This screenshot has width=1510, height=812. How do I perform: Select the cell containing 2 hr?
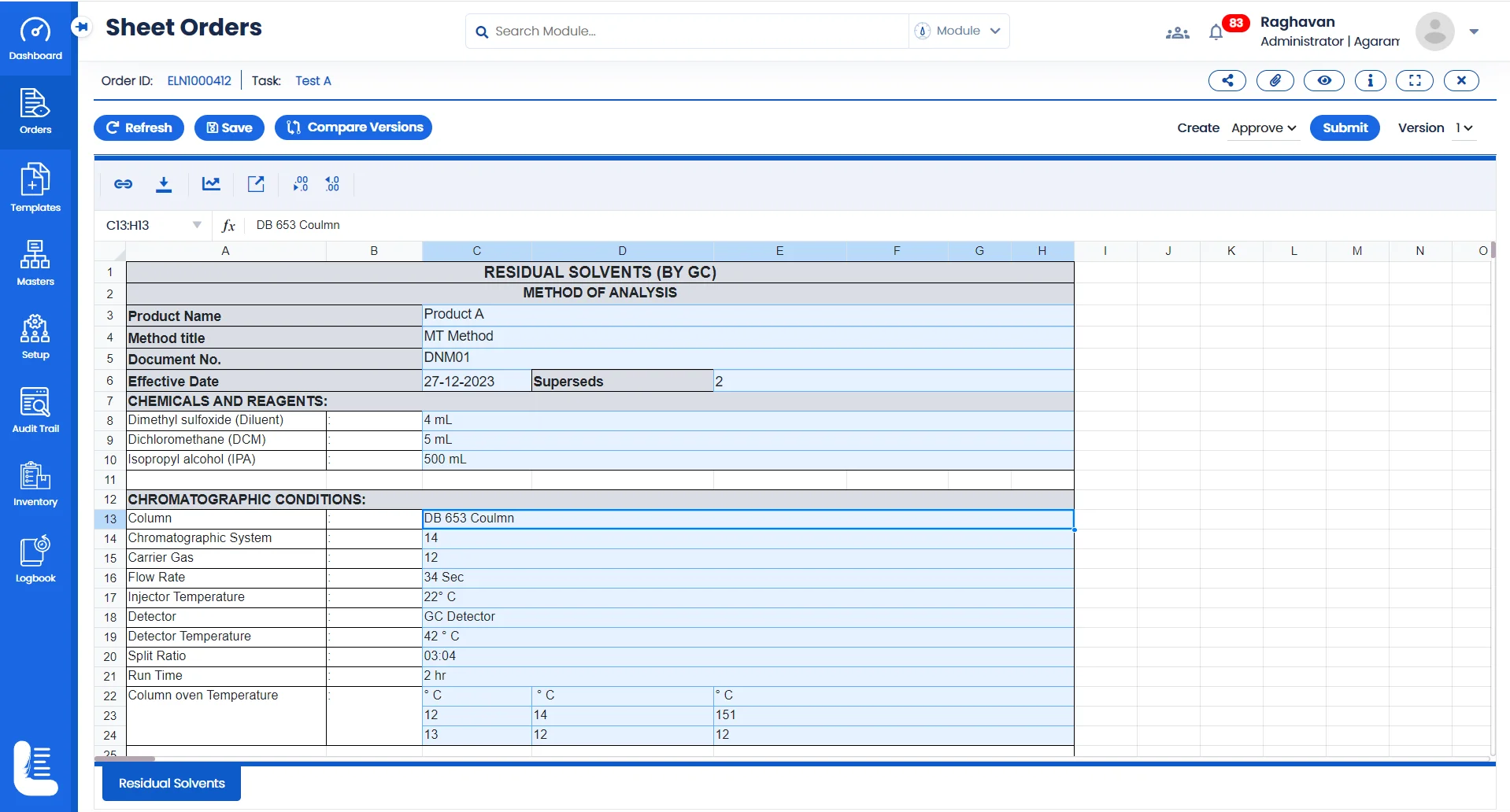pyautogui.click(x=748, y=676)
